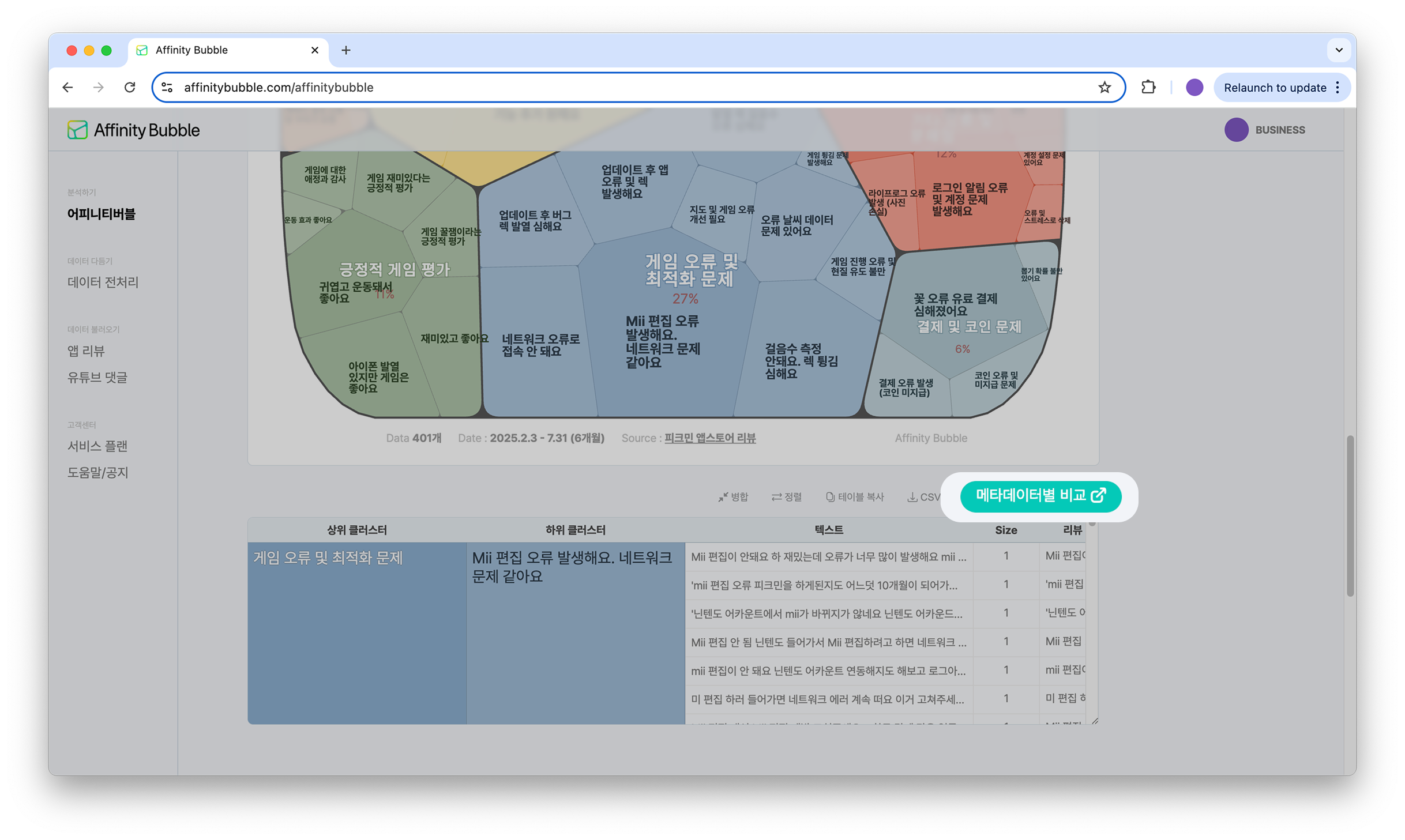Click the Chrome profile purple circle
The height and width of the screenshot is (840, 1405).
[1194, 87]
